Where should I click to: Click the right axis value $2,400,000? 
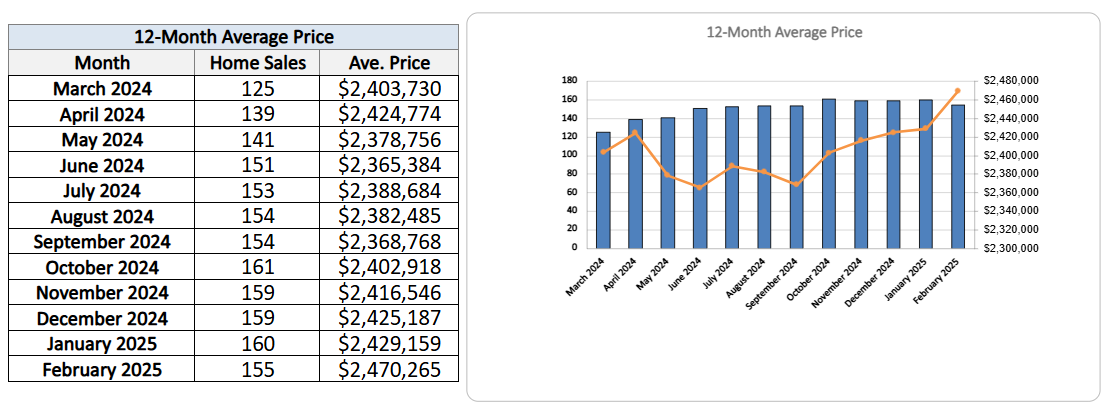click(1011, 155)
